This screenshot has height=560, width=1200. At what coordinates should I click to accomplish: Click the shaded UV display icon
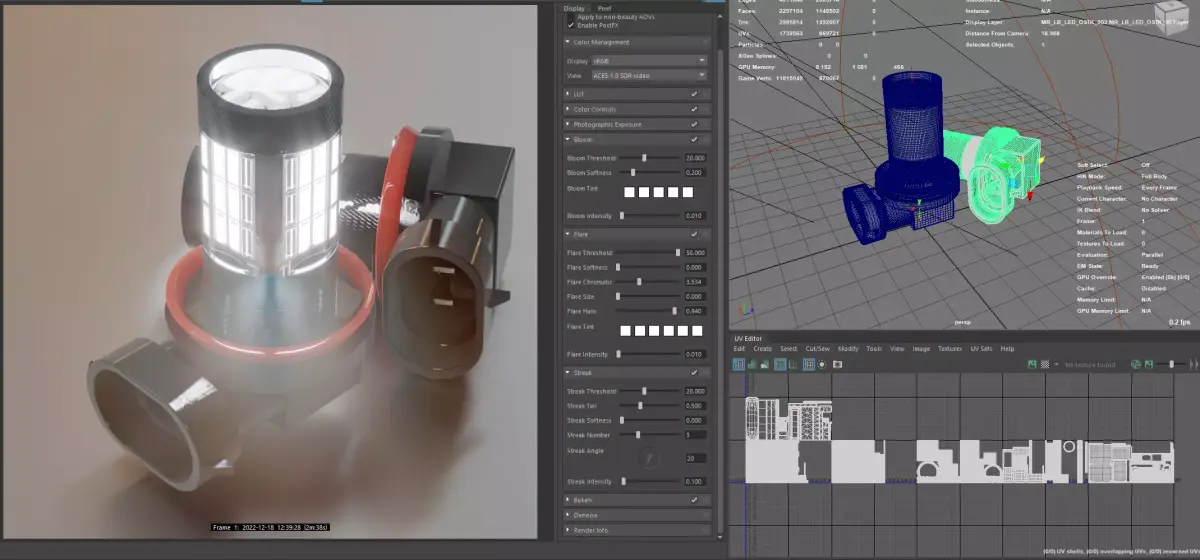pyautogui.click(x=752, y=364)
